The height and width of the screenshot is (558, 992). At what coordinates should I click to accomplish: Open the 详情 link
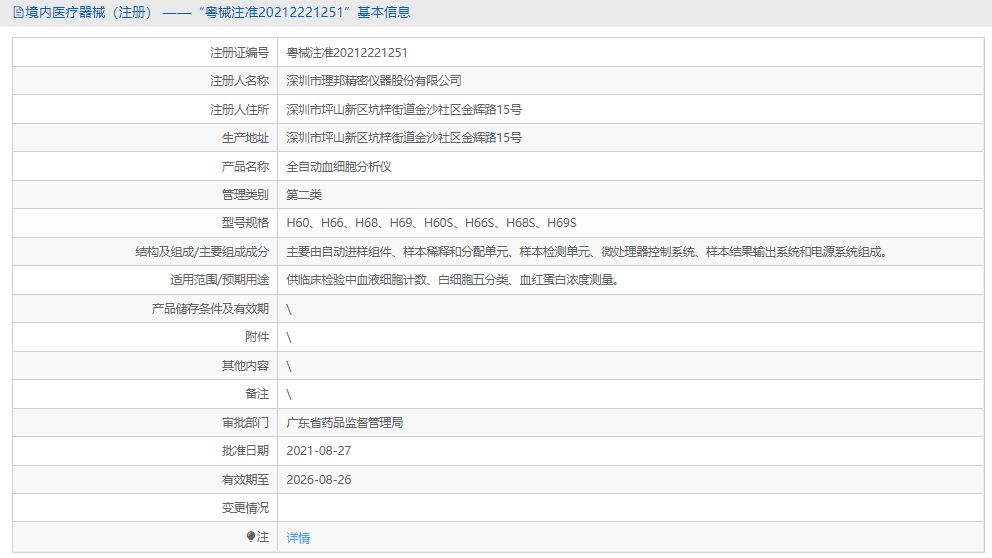coord(298,538)
